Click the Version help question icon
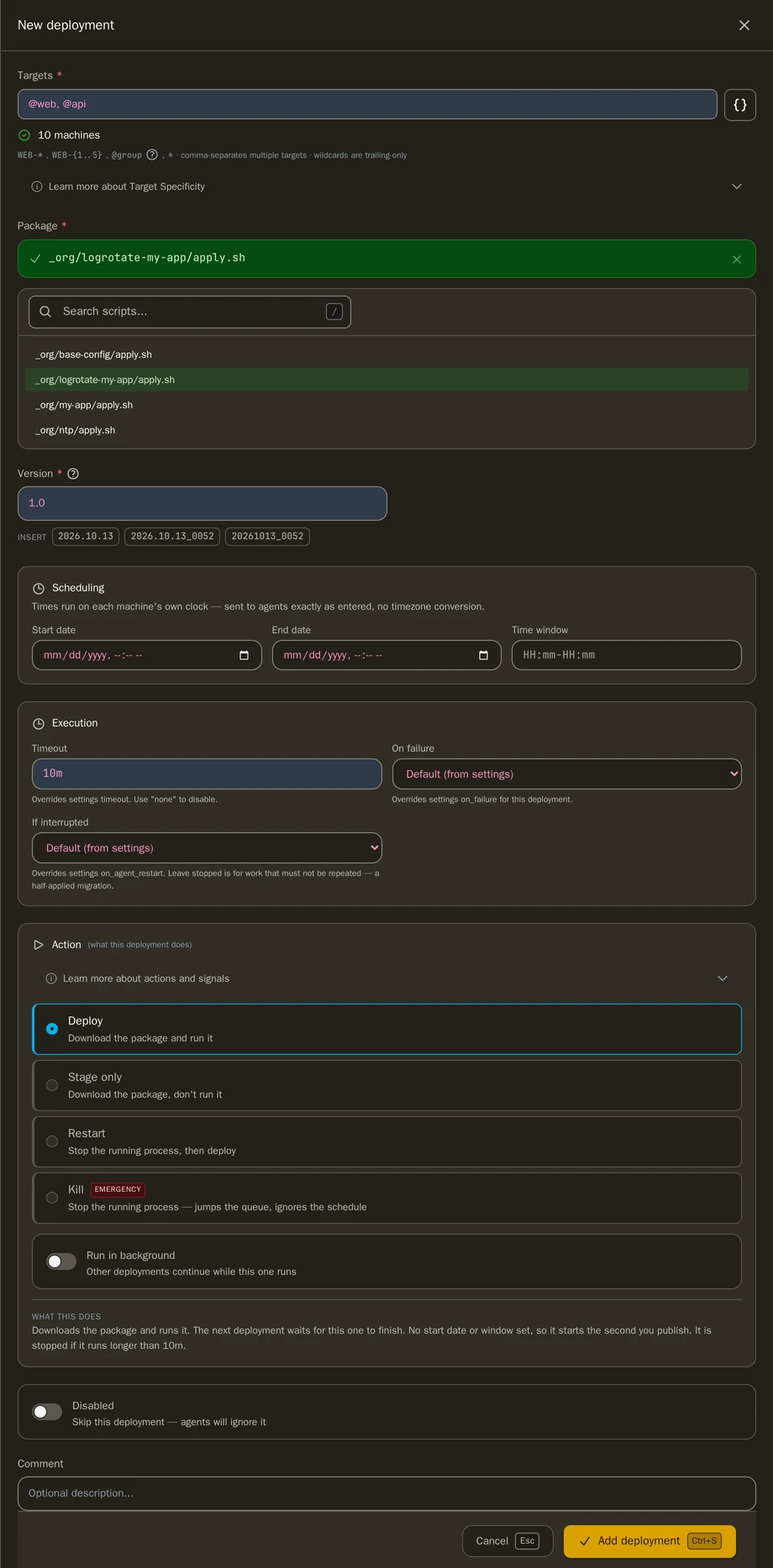The image size is (773, 1568). pyautogui.click(x=73, y=474)
